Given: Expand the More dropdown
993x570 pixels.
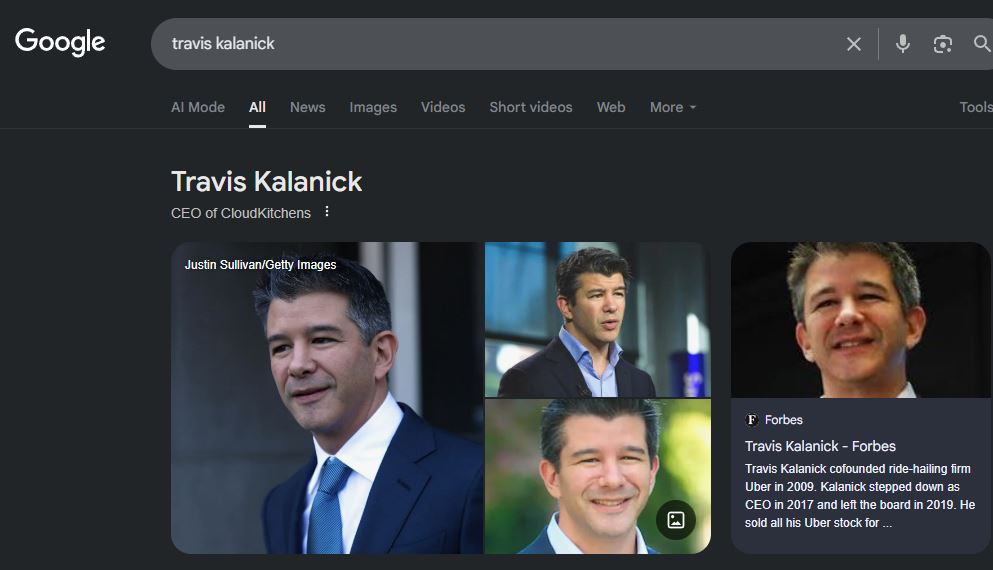Looking at the screenshot, I should (x=673, y=107).
